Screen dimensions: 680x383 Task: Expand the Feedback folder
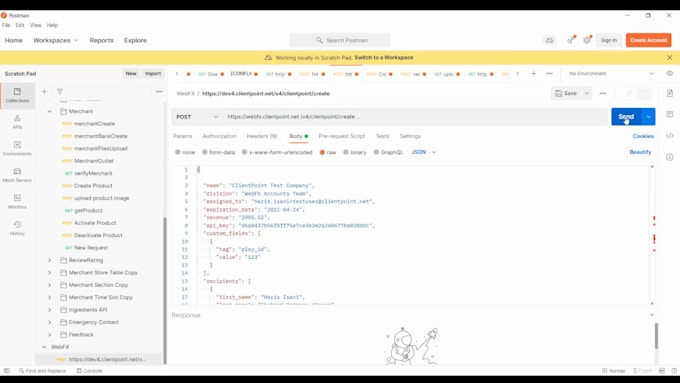pos(49,334)
